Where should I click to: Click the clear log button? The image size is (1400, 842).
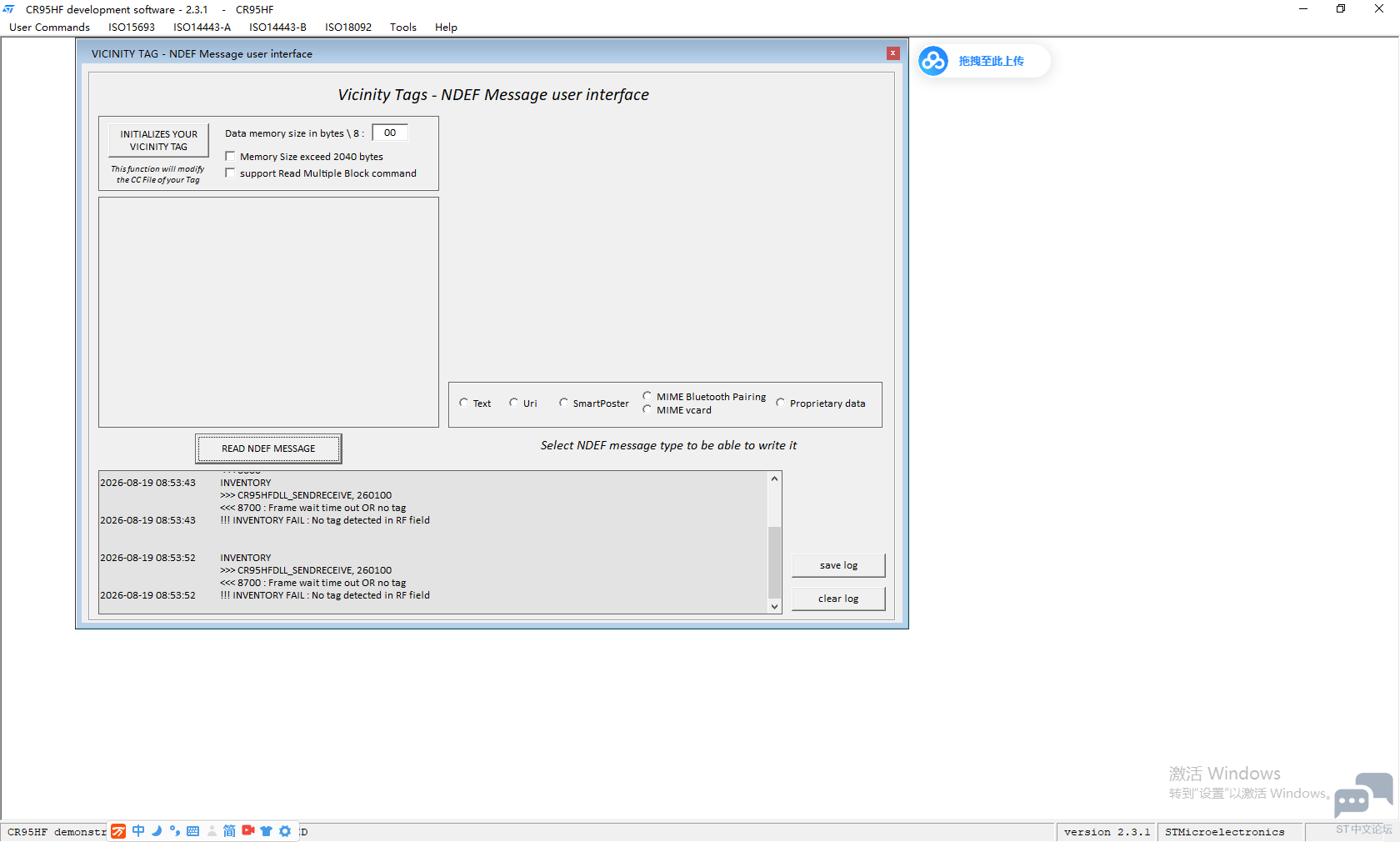click(x=838, y=599)
